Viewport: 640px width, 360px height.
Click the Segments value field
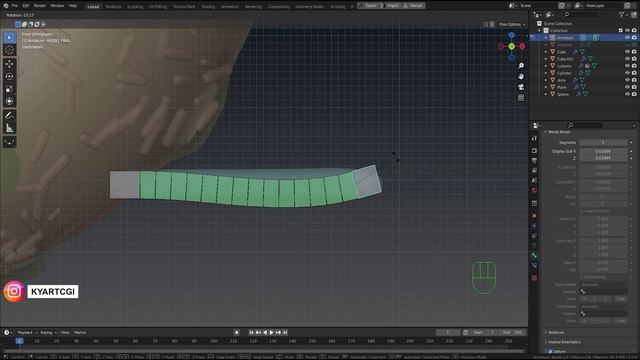click(603, 142)
